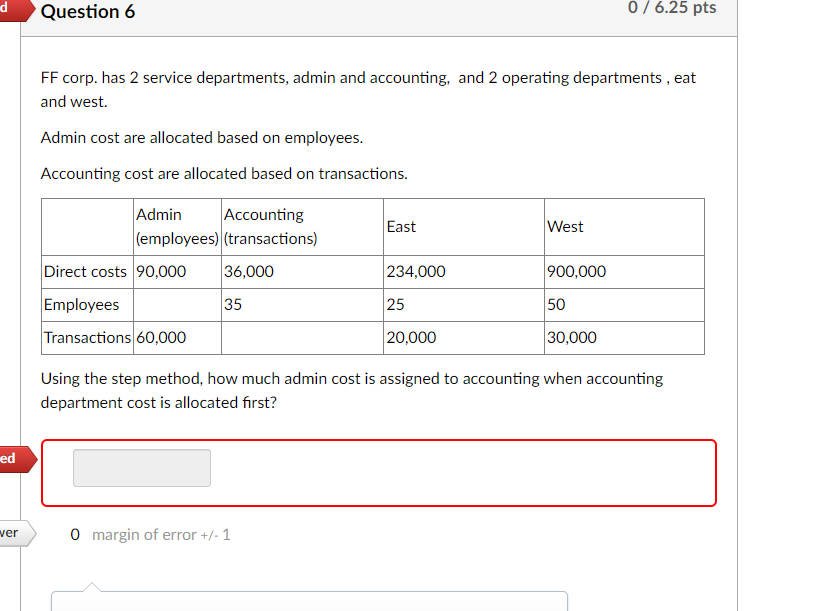Image resolution: width=815 pixels, height=611 pixels.
Task: Click the step method question text
Action: 351,390
